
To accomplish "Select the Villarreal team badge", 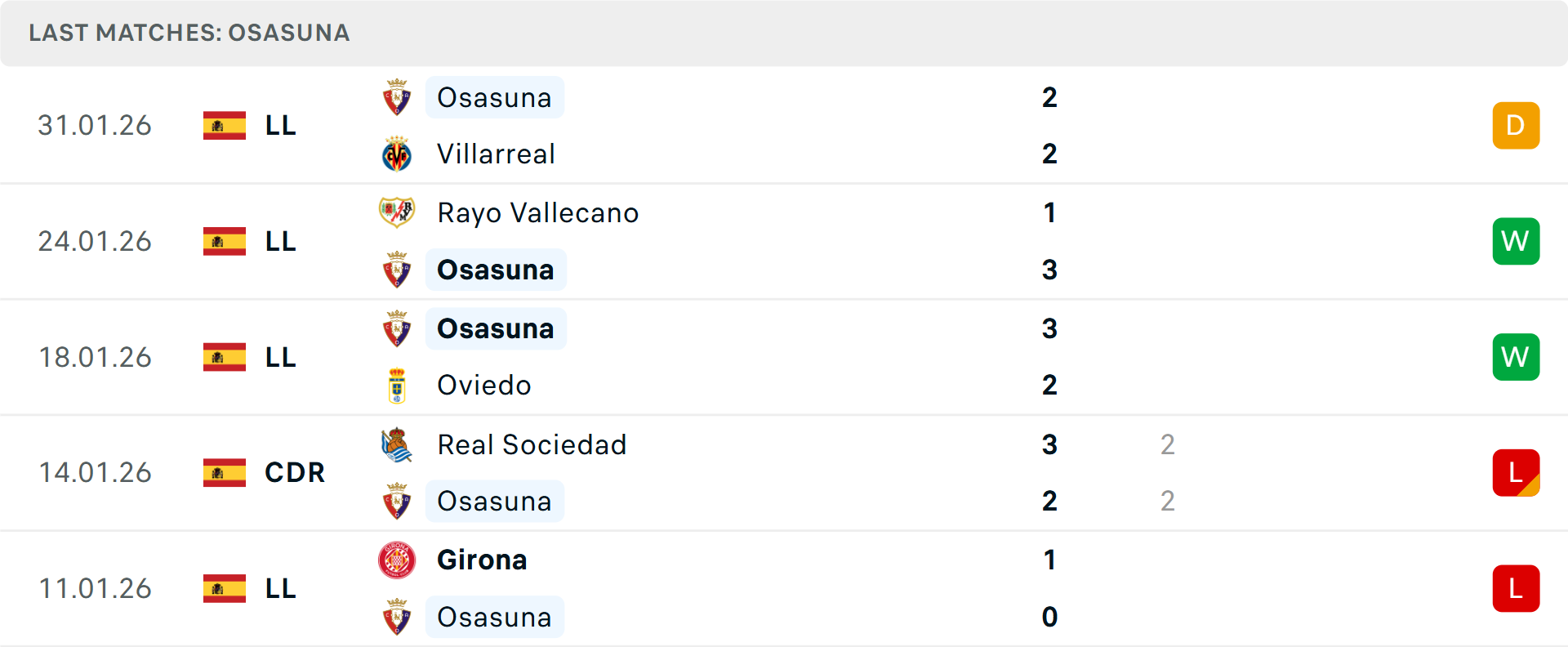I will 397,154.
